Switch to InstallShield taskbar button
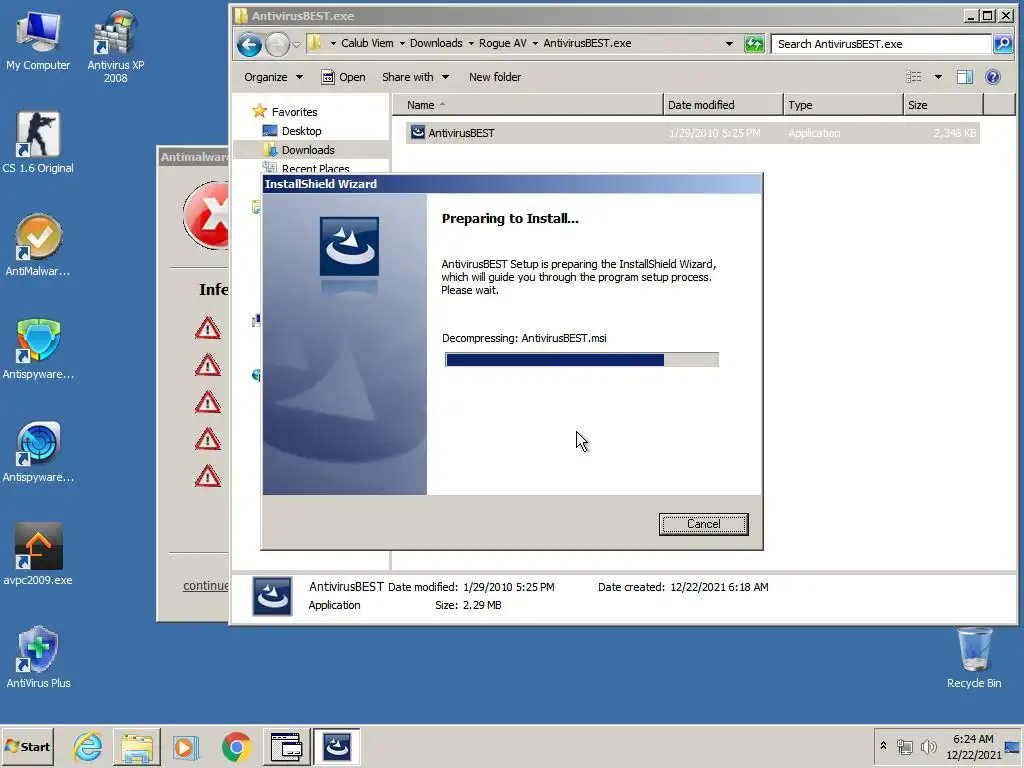The width and height of the screenshot is (1024, 768). [336, 746]
